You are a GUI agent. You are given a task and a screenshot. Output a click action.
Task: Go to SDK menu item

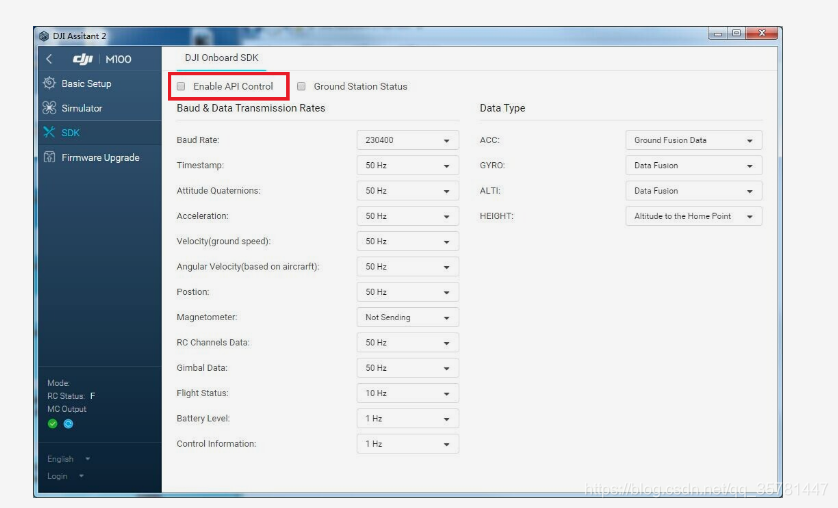tap(100, 132)
